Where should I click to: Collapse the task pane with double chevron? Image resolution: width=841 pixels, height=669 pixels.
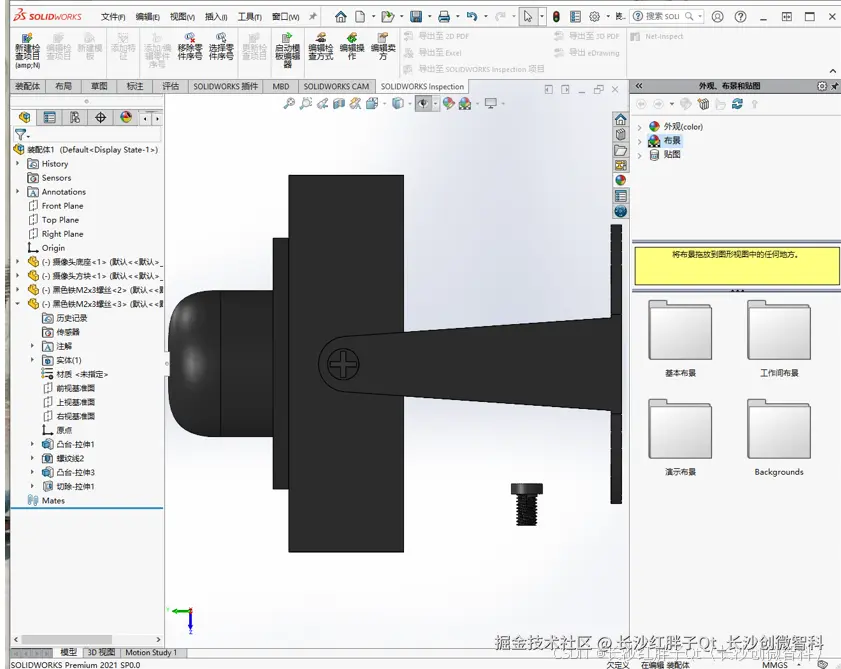tap(639, 86)
